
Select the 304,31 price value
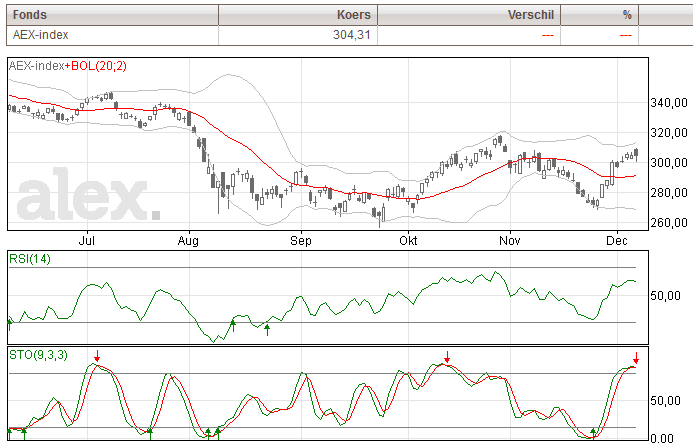pyautogui.click(x=352, y=35)
